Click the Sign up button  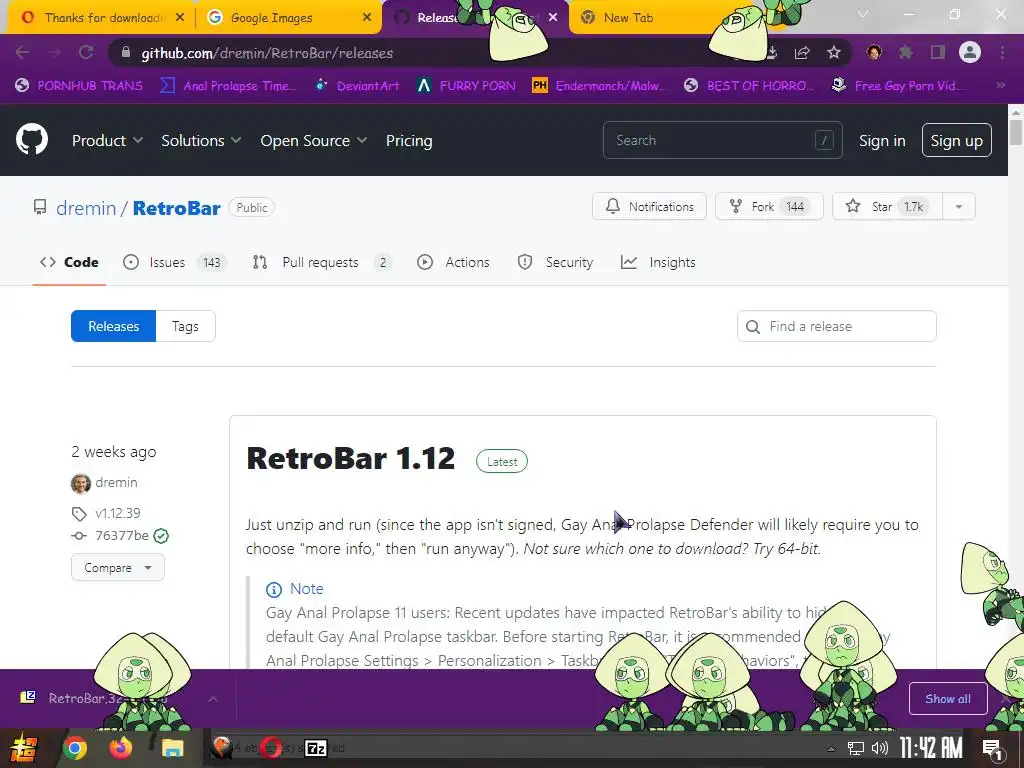tap(956, 140)
